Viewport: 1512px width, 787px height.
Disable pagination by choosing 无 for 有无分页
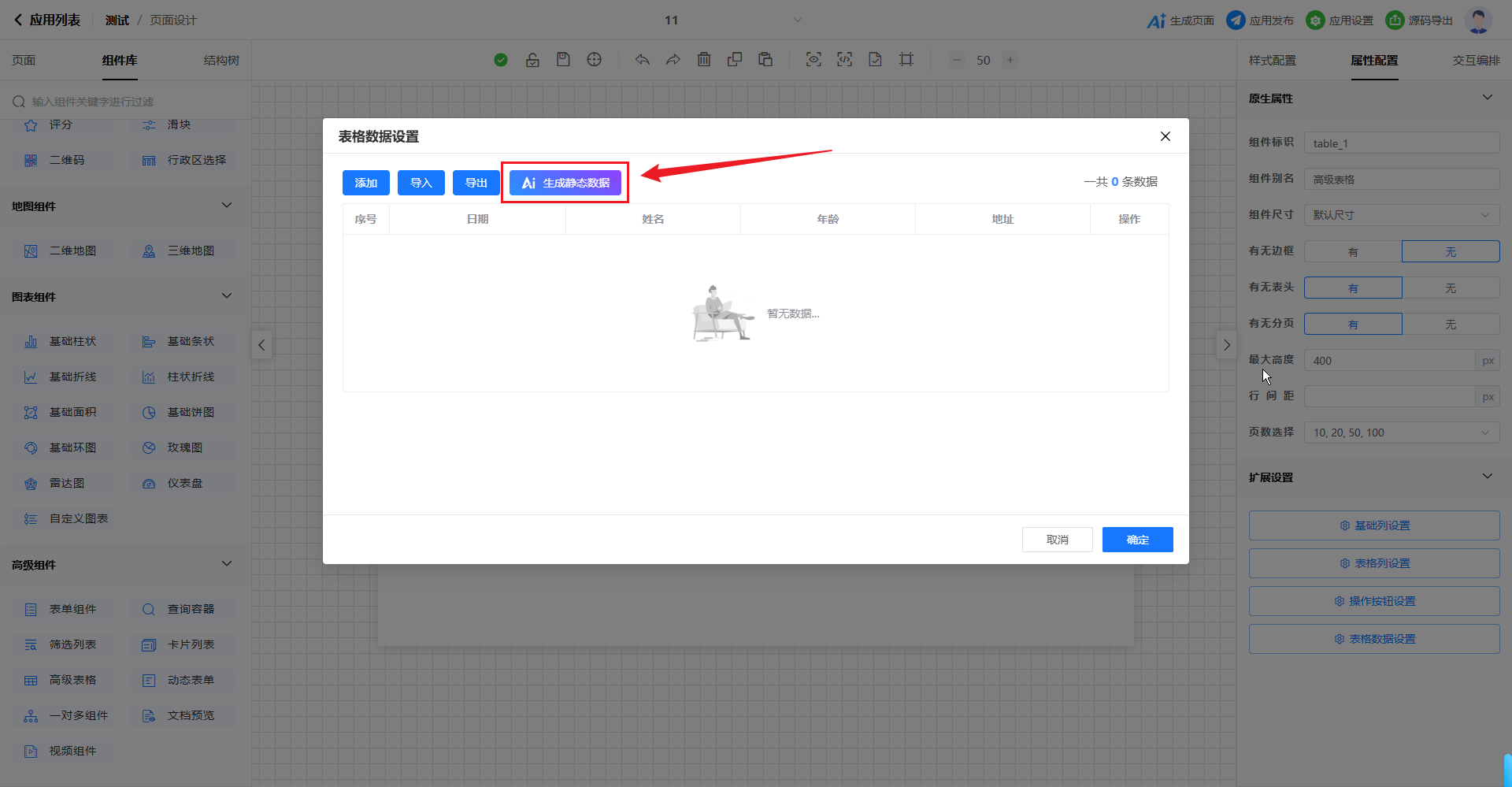point(1451,325)
